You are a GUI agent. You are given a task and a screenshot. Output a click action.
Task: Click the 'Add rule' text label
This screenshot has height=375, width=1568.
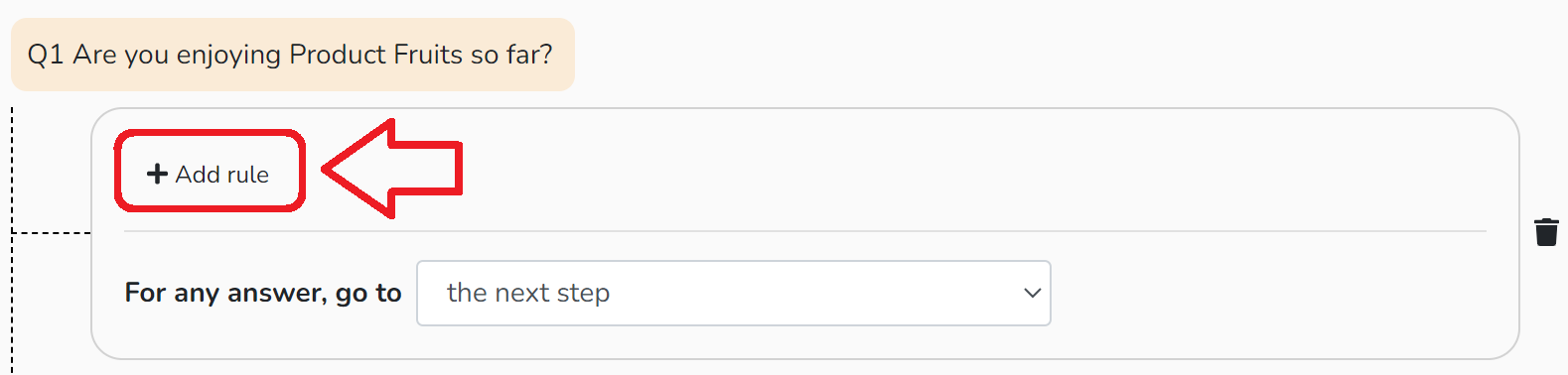coord(222,175)
